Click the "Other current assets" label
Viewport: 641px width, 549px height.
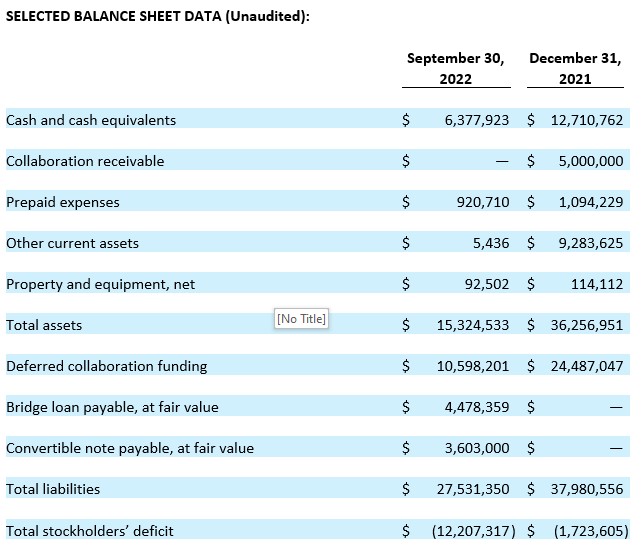[72, 243]
